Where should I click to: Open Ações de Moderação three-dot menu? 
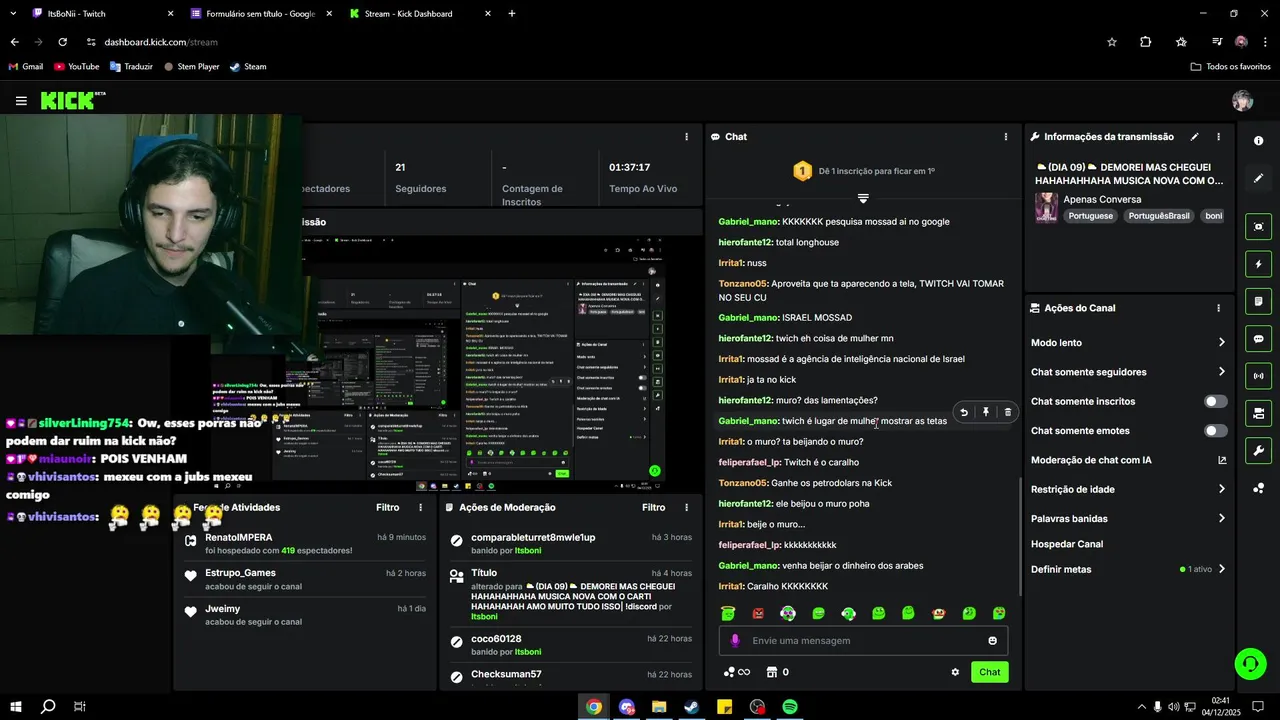[x=686, y=508]
